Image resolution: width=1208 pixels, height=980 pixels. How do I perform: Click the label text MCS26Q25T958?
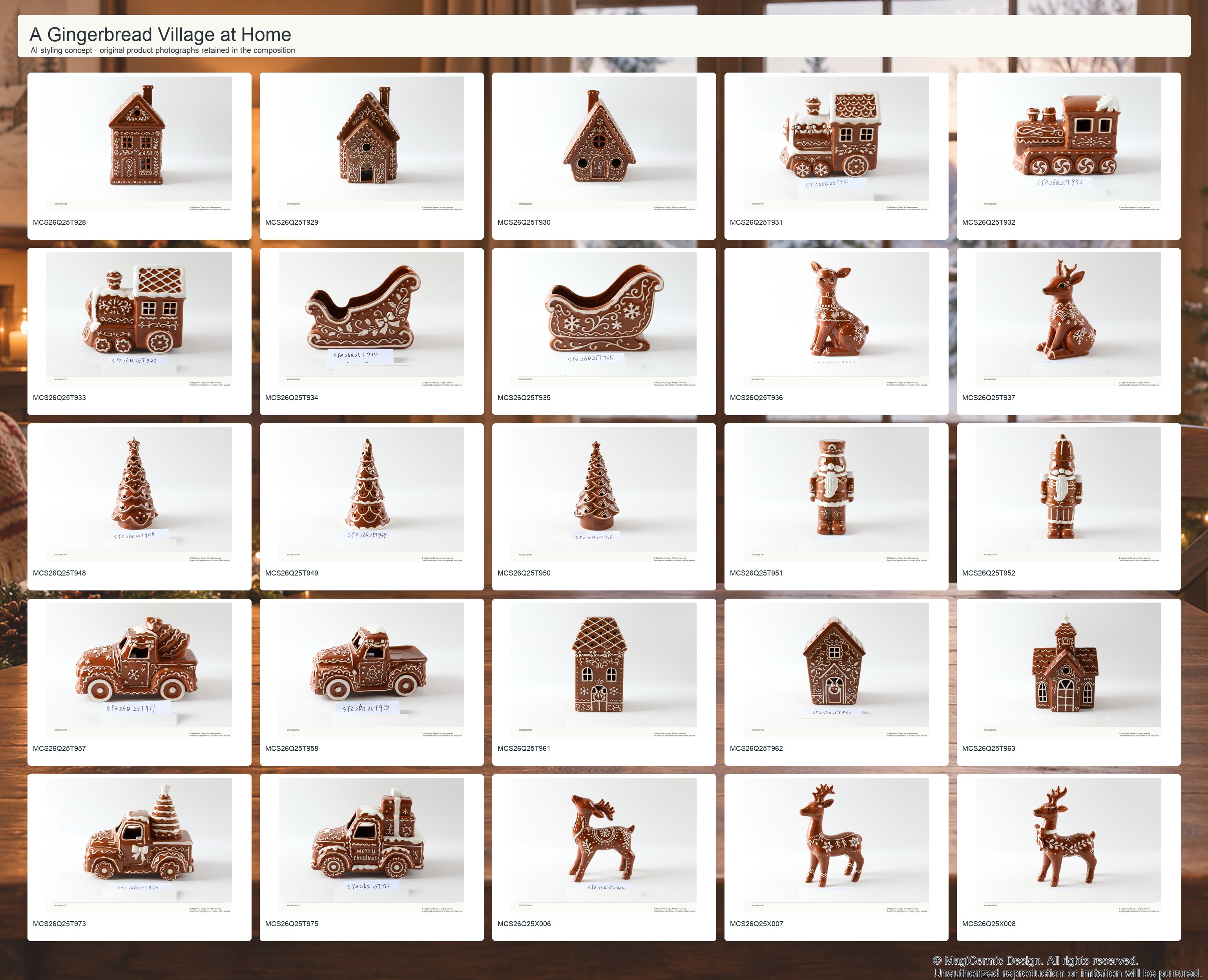point(292,749)
